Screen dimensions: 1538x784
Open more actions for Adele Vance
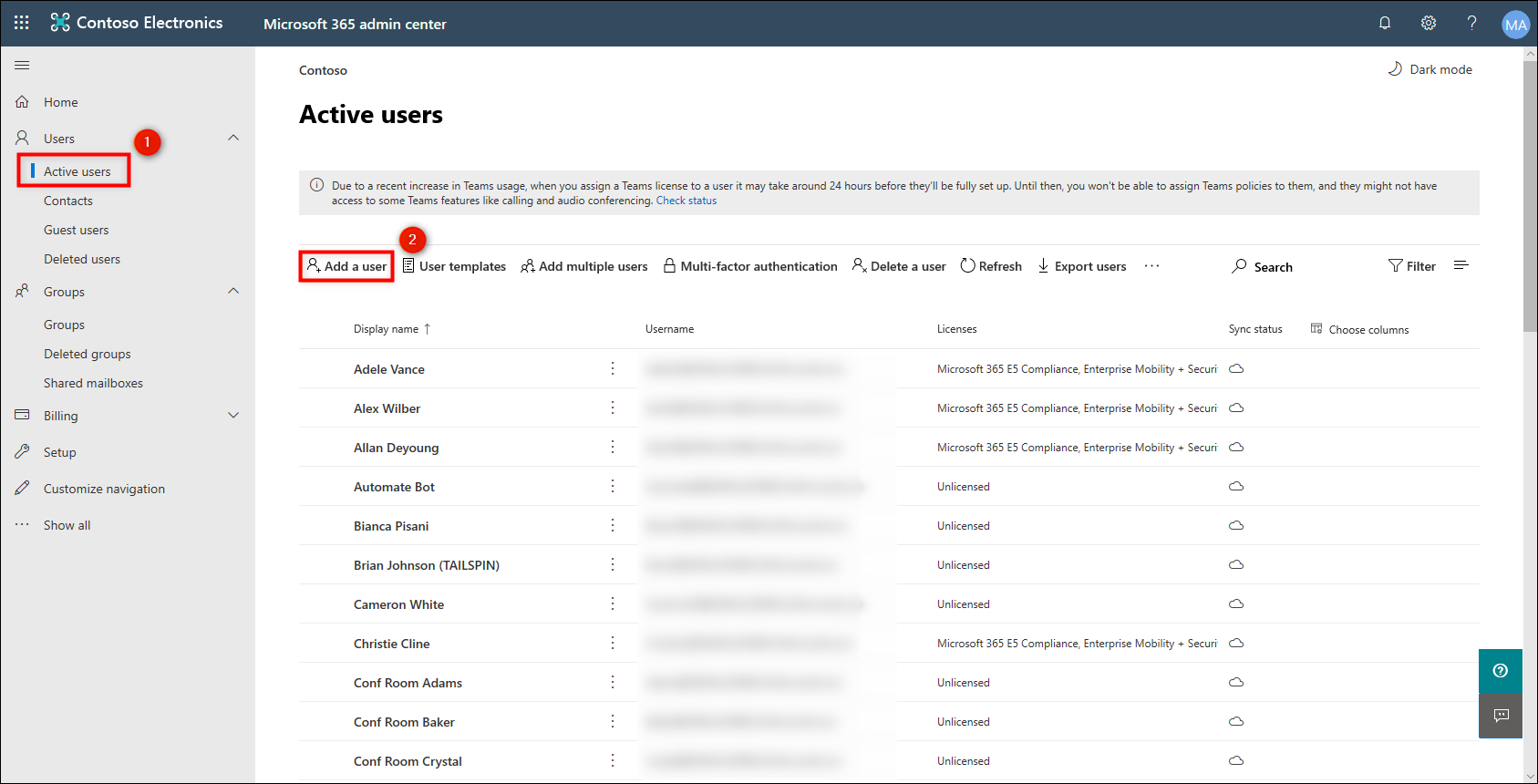613,368
